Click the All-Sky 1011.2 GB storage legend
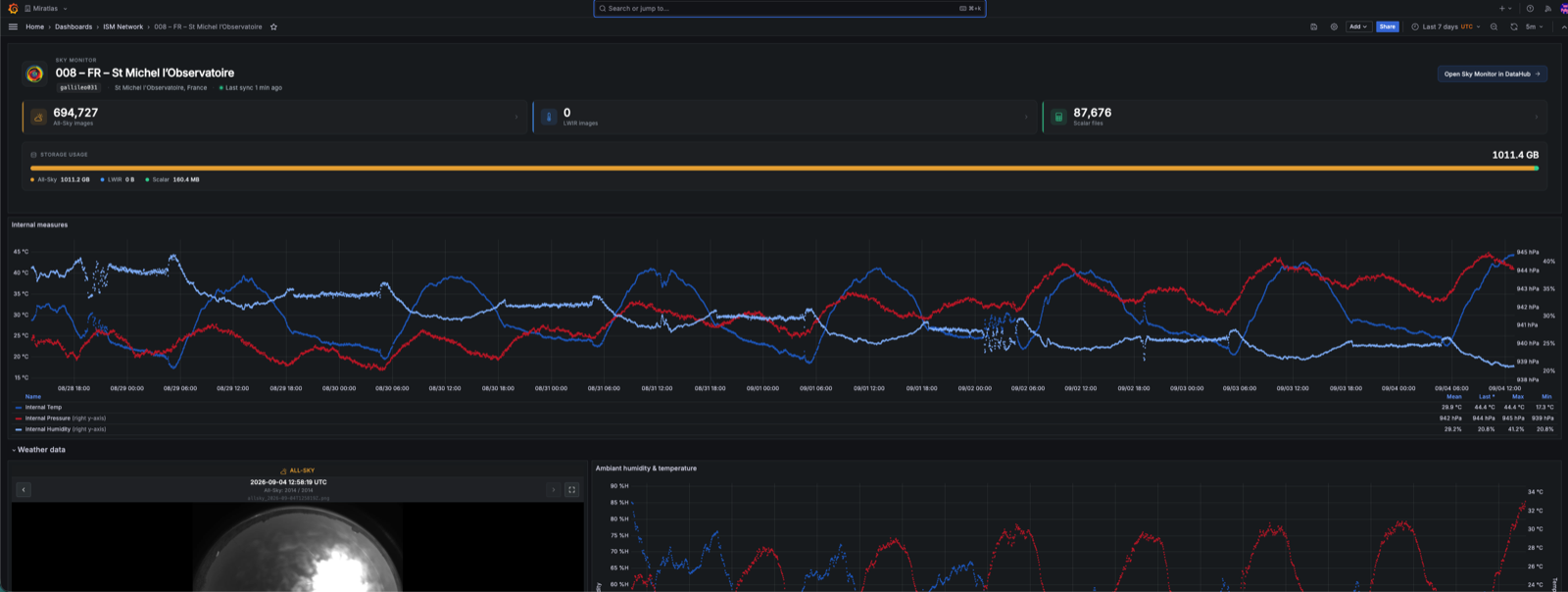 click(60, 179)
